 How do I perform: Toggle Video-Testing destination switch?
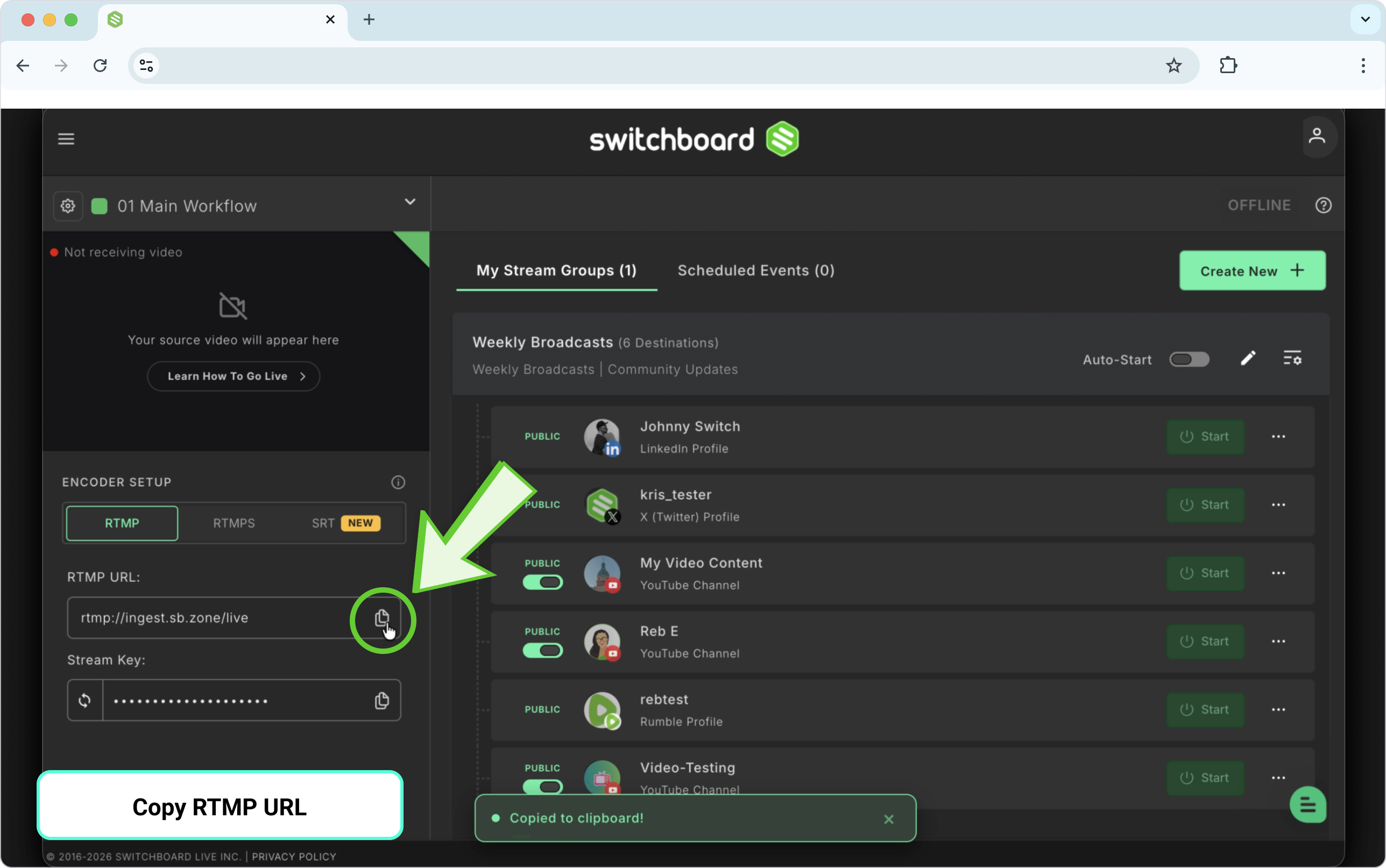point(542,786)
